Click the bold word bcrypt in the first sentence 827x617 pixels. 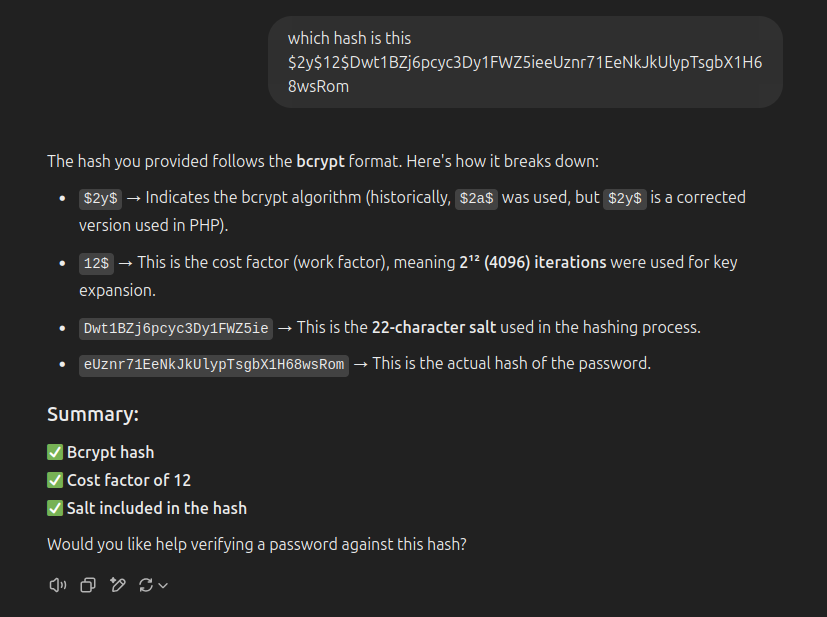click(320, 161)
